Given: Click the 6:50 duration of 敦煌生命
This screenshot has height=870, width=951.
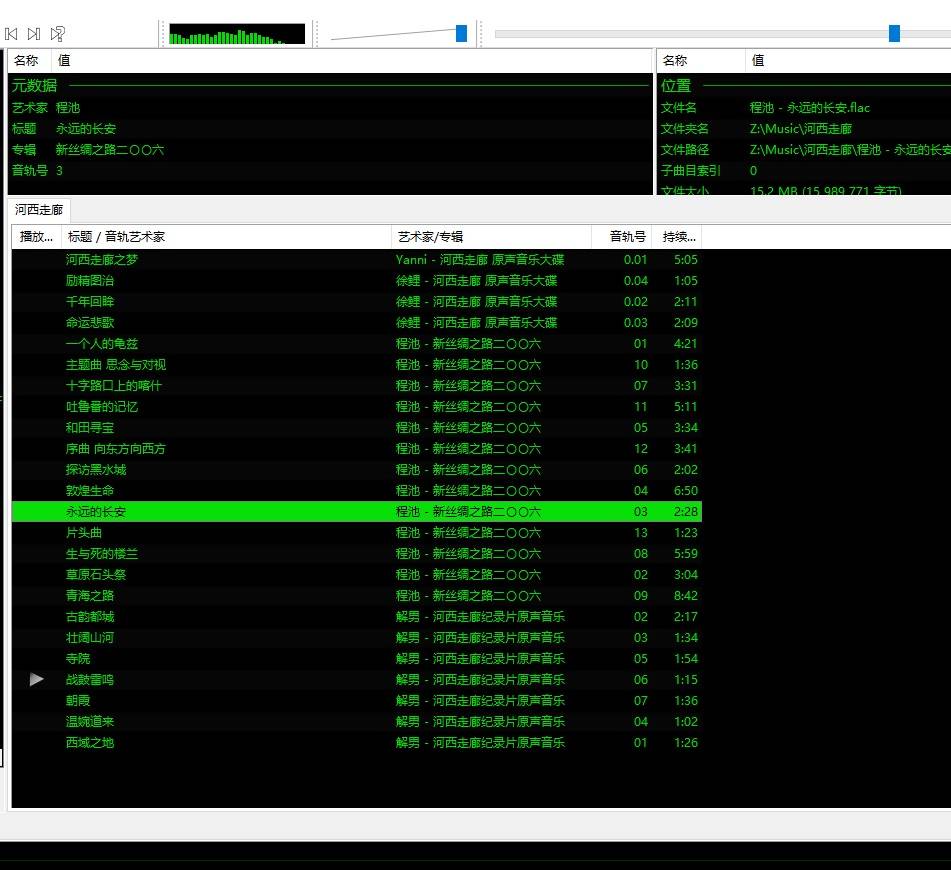Looking at the screenshot, I should [x=685, y=491].
